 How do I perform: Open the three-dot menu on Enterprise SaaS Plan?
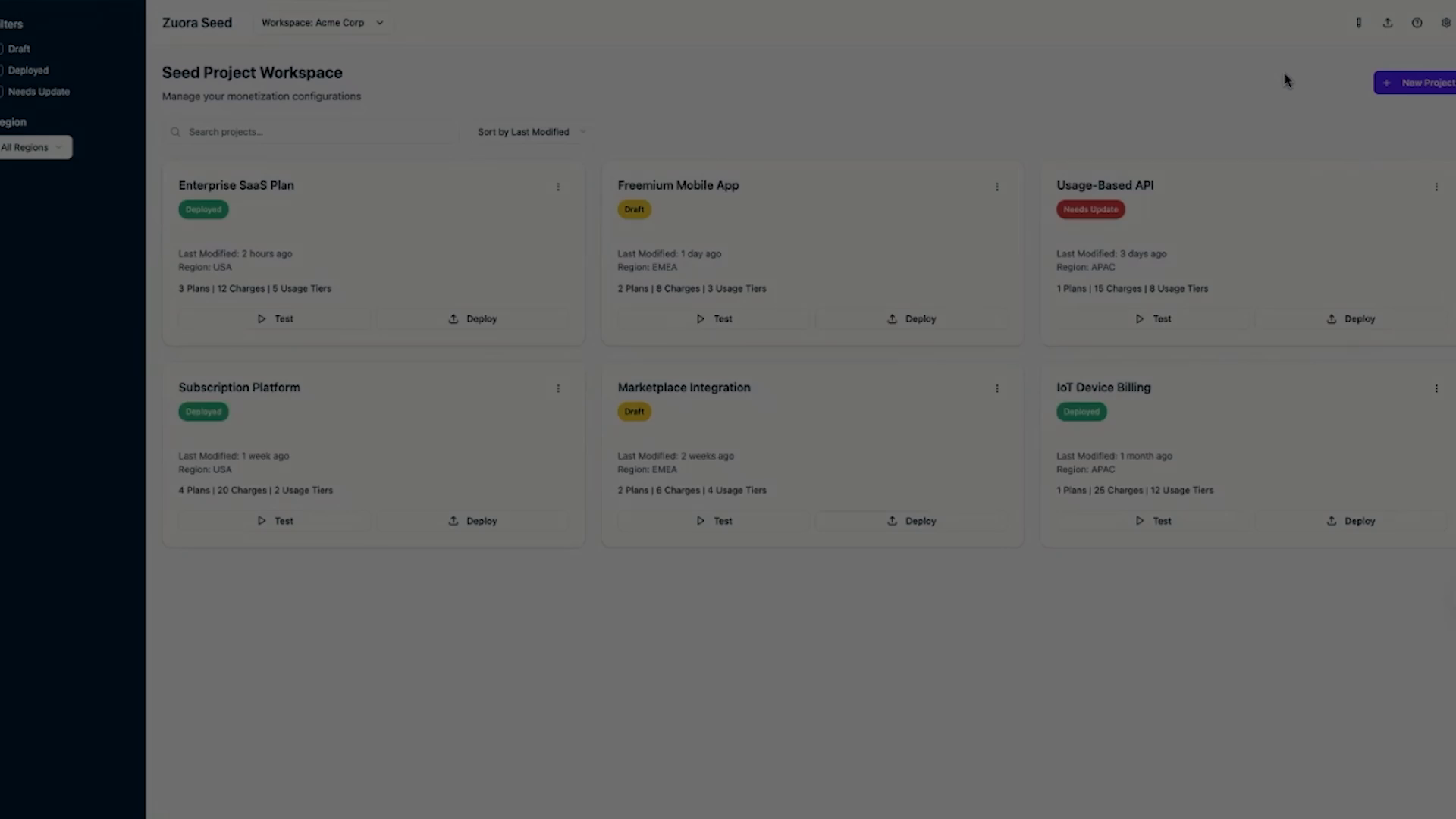[x=558, y=187]
